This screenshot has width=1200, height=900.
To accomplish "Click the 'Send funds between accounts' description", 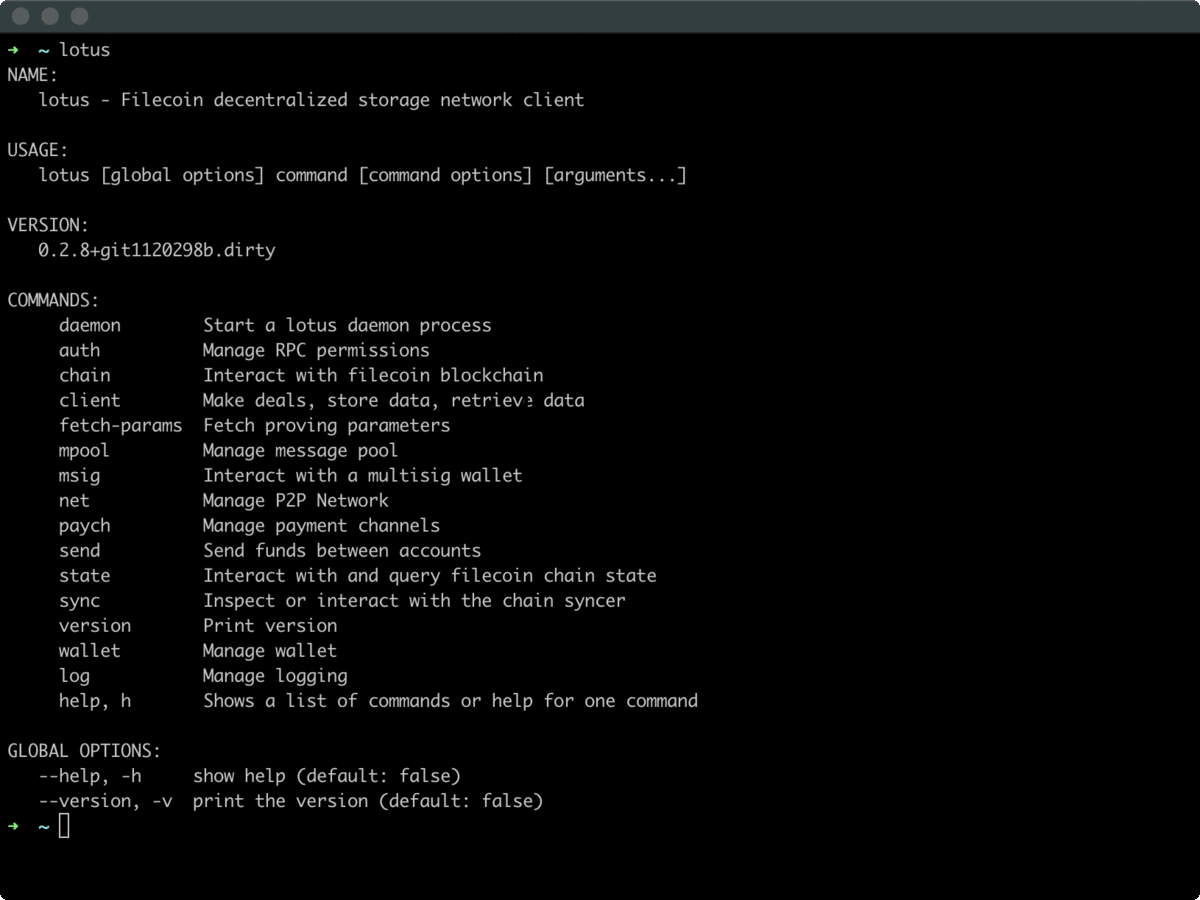I will (342, 550).
